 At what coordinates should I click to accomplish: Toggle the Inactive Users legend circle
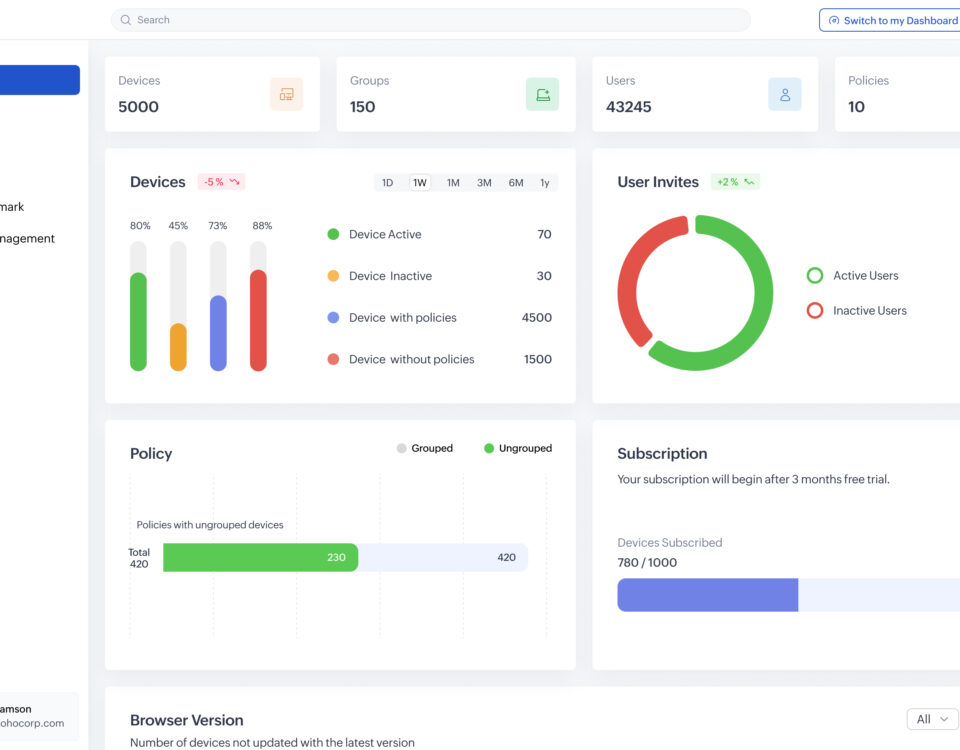(x=814, y=310)
